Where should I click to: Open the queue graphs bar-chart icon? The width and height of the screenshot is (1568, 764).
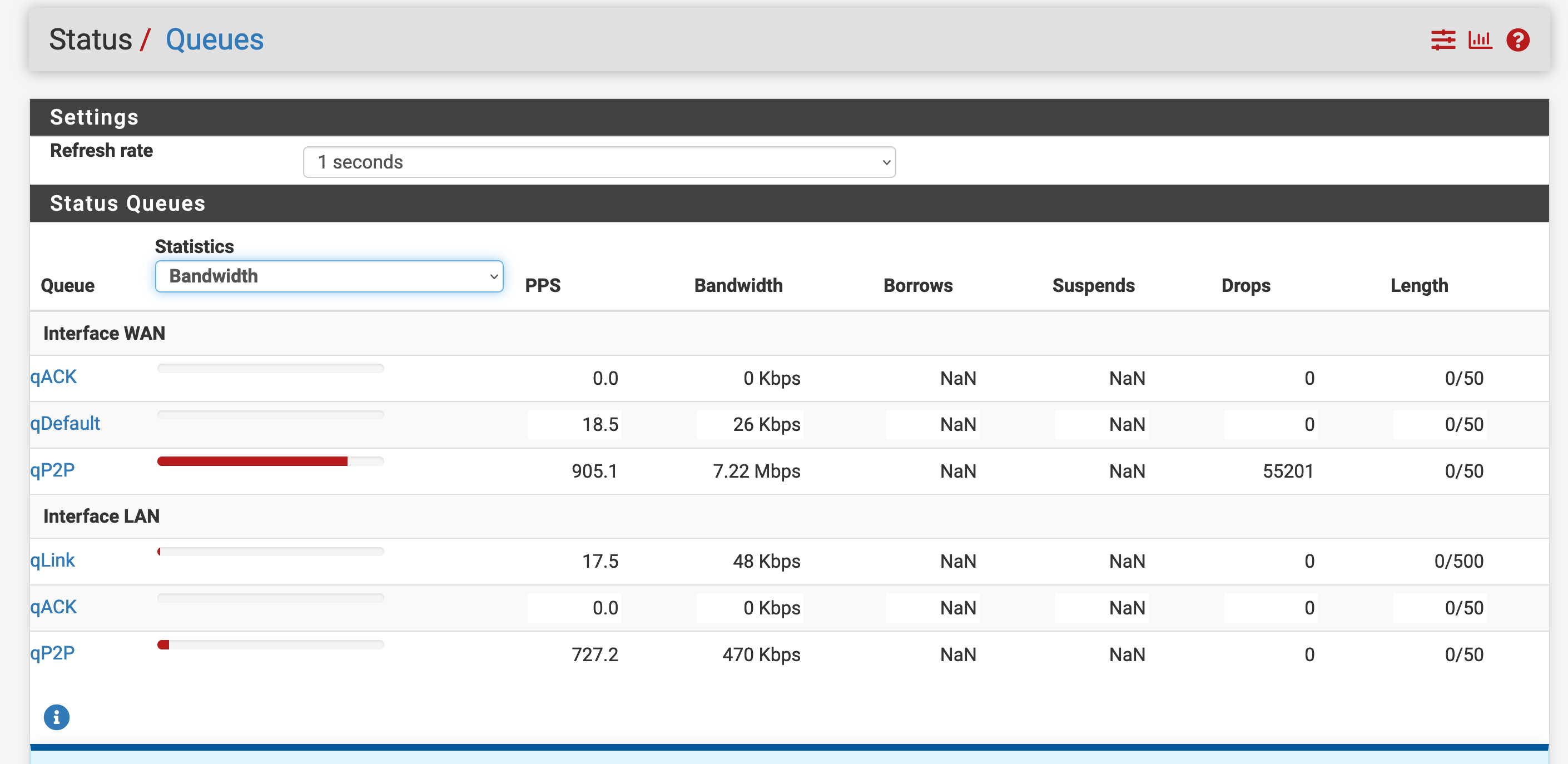pyautogui.click(x=1480, y=40)
